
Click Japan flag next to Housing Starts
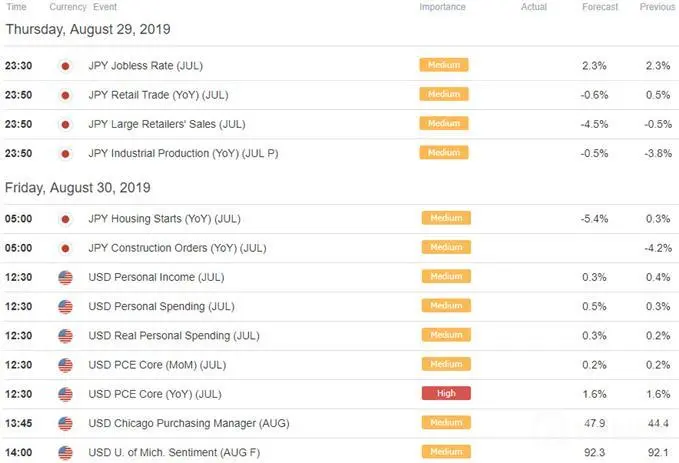point(65,219)
